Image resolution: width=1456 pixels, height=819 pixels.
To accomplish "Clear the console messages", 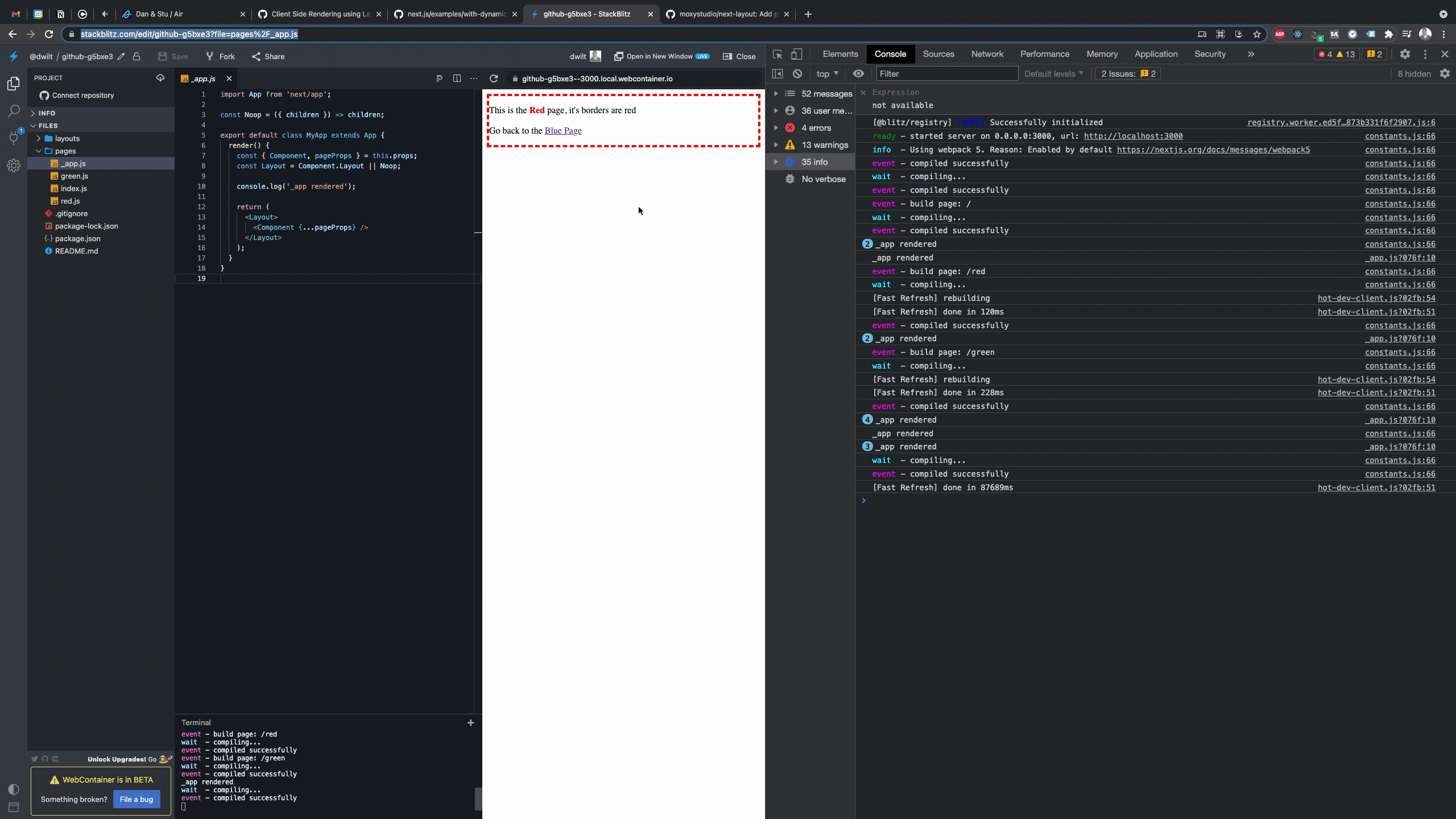I will coord(797,73).
